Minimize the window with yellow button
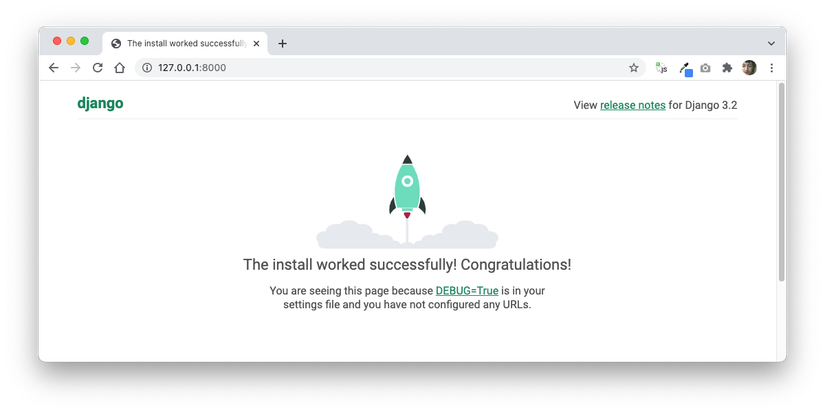The image size is (825, 413). [x=71, y=41]
